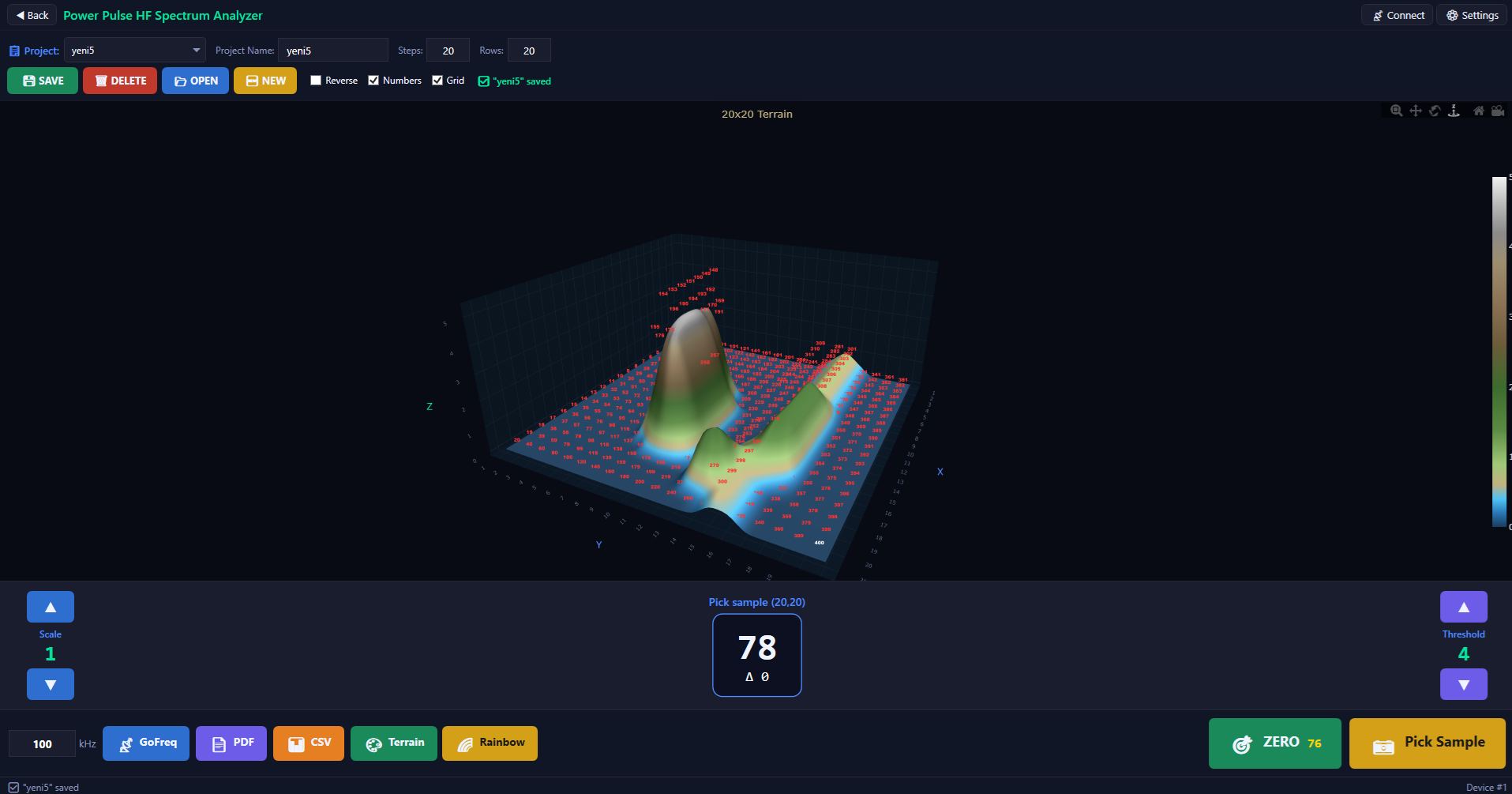
Task: Export the data as CSV
Action: coord(309,743)
